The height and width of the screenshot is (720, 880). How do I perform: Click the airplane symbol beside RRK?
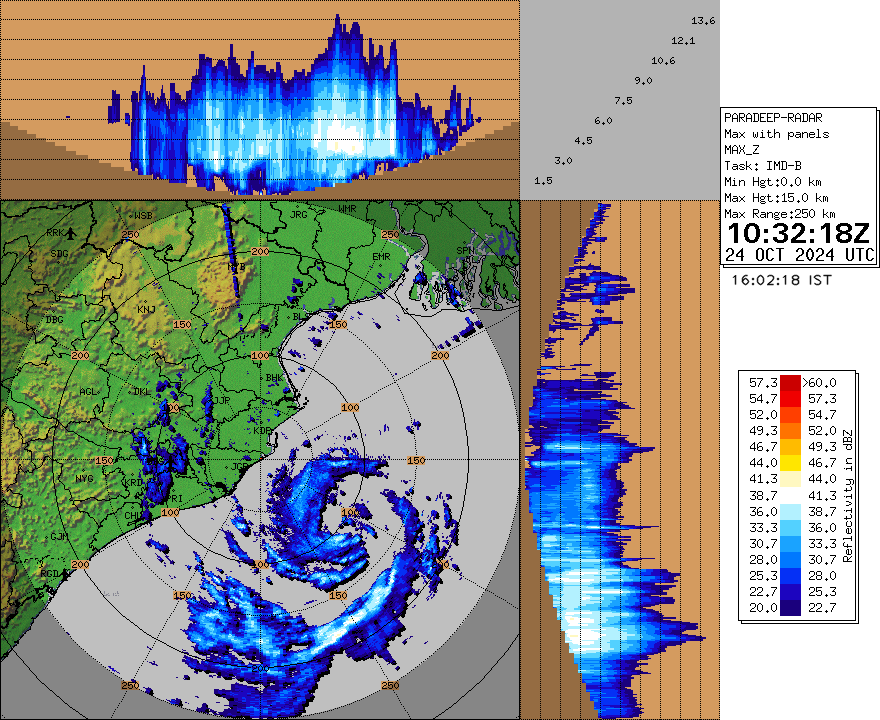71,232
